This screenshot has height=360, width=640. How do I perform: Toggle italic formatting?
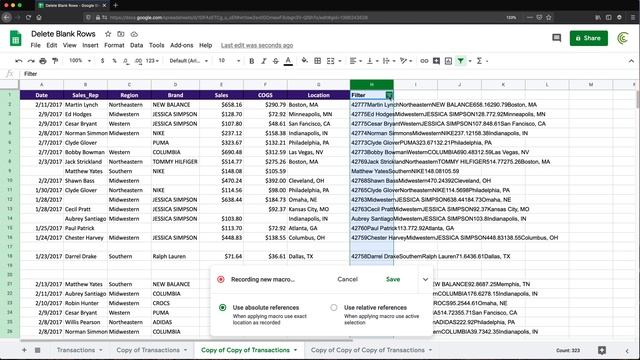(x=264, y=61)
